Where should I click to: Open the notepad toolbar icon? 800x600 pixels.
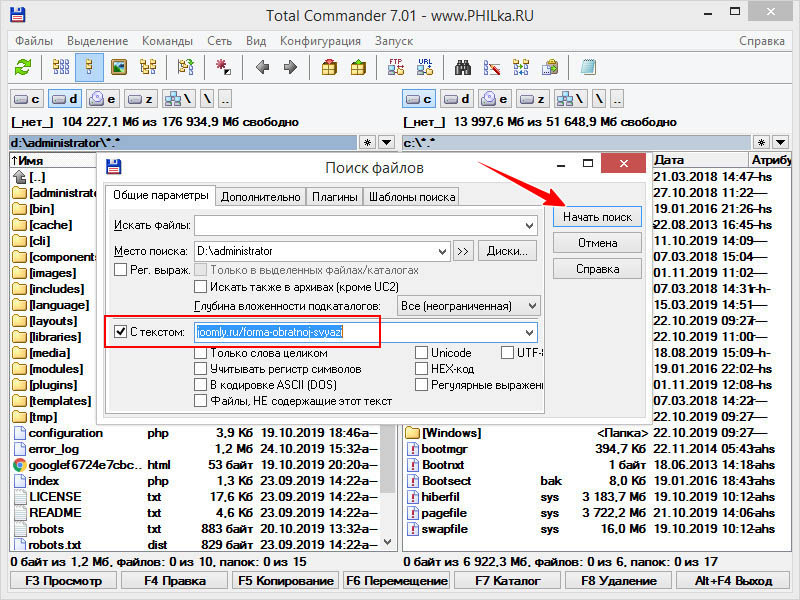click(588, 67)
